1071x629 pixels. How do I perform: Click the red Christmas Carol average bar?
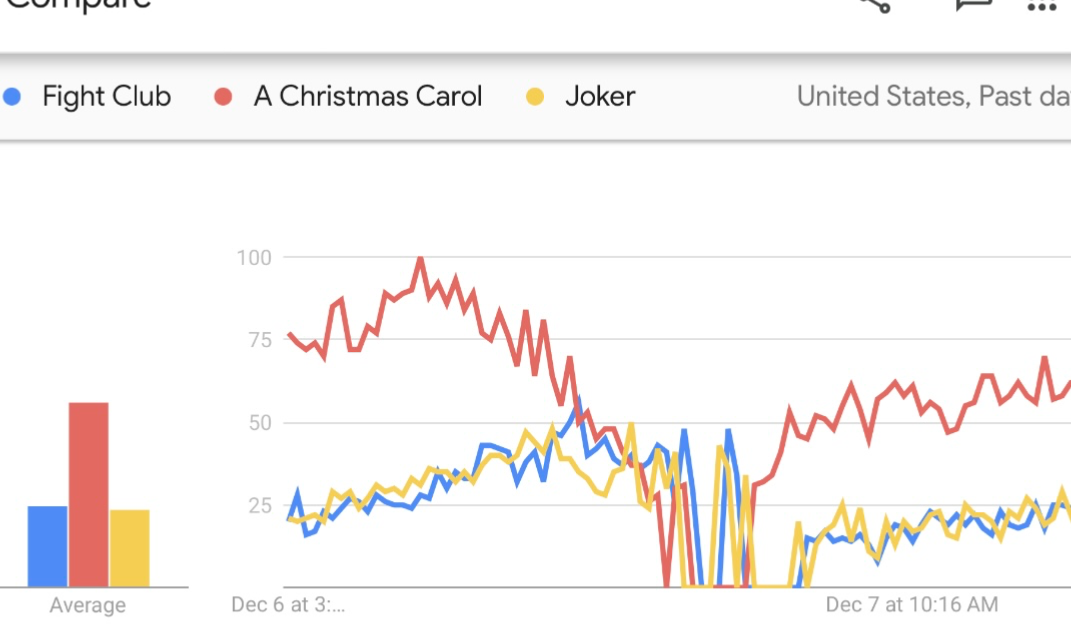click(x=88, y=494)
